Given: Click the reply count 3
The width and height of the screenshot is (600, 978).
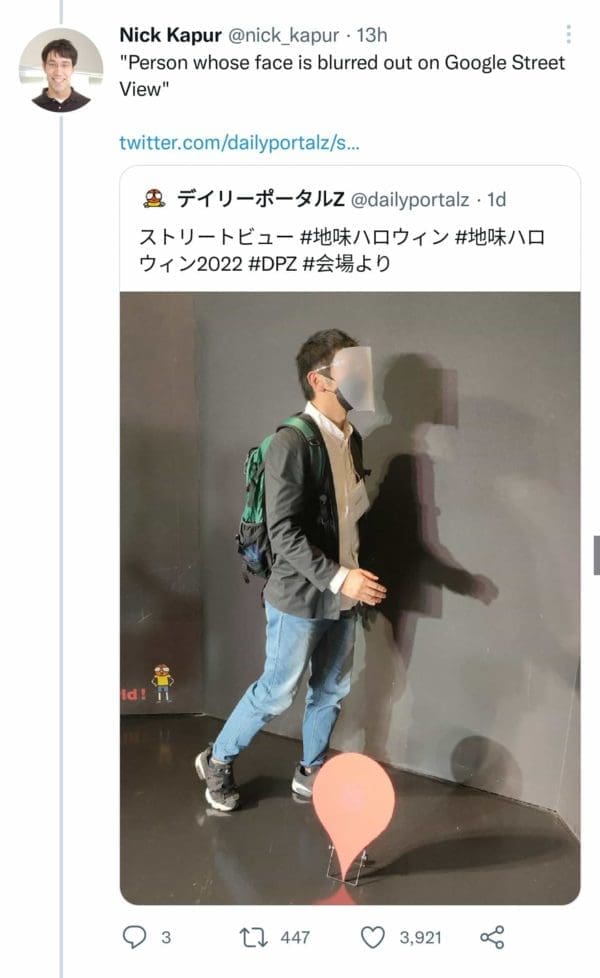Looking at the screenshot, I should 166,937.
